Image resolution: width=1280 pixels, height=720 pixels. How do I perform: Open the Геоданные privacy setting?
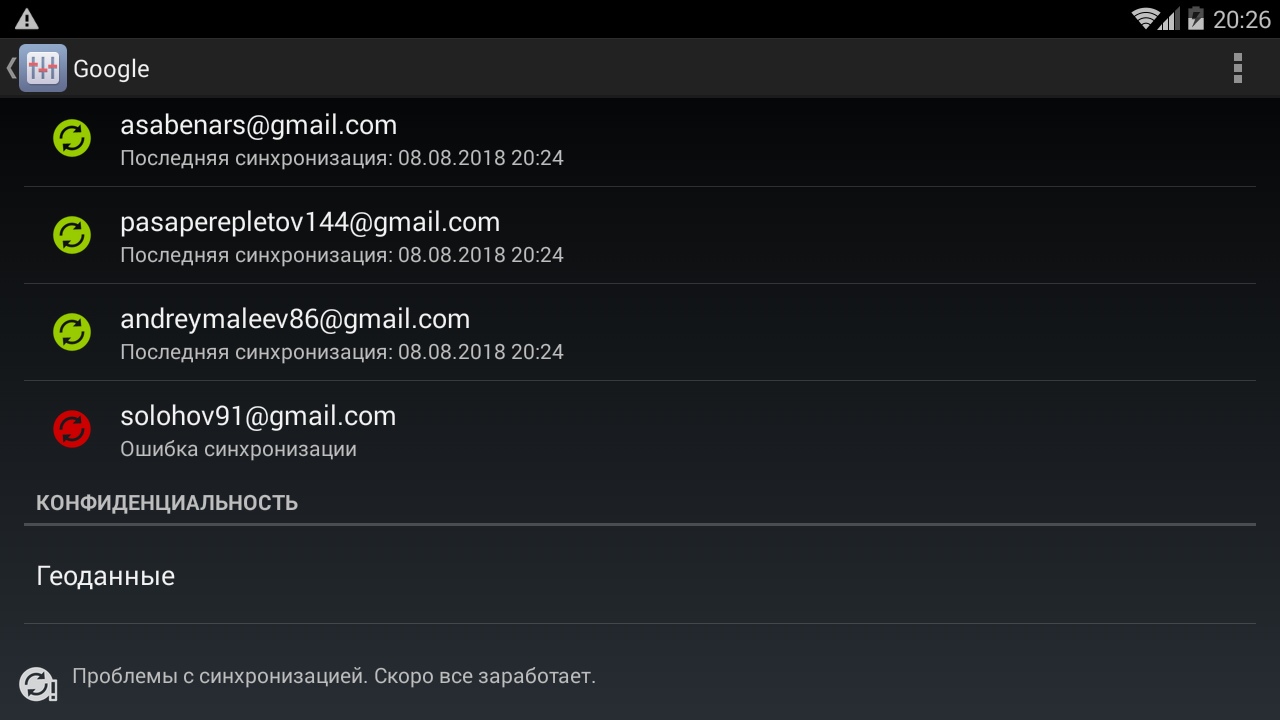[x=640, y=576]
